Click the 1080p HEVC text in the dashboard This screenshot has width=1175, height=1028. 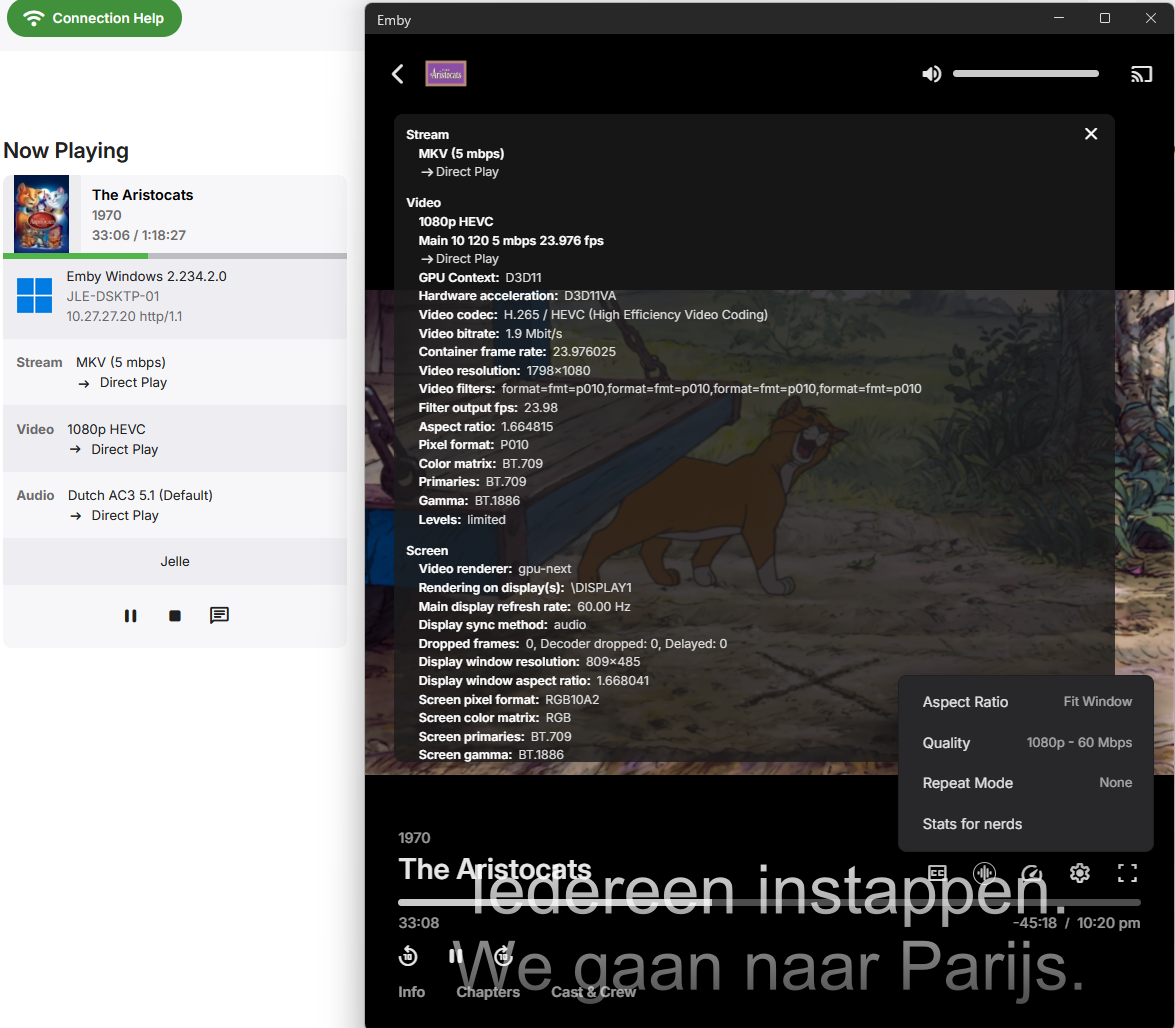[106, 429]
